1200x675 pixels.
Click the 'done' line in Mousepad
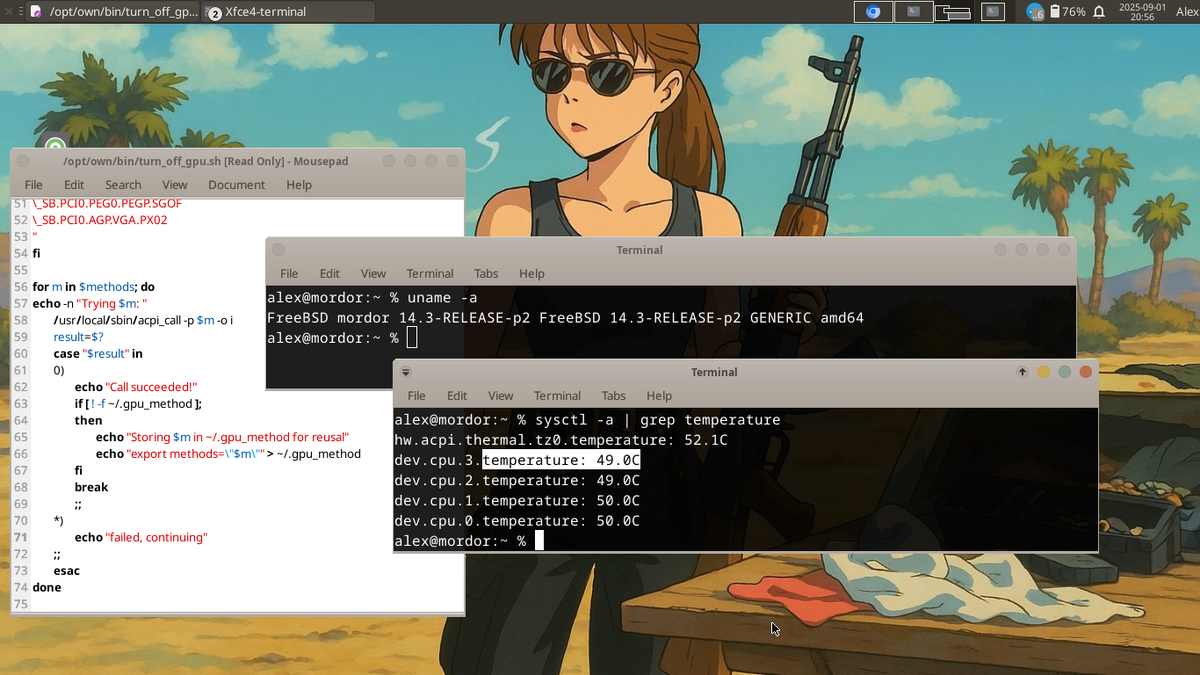click(x=47, y=587)
